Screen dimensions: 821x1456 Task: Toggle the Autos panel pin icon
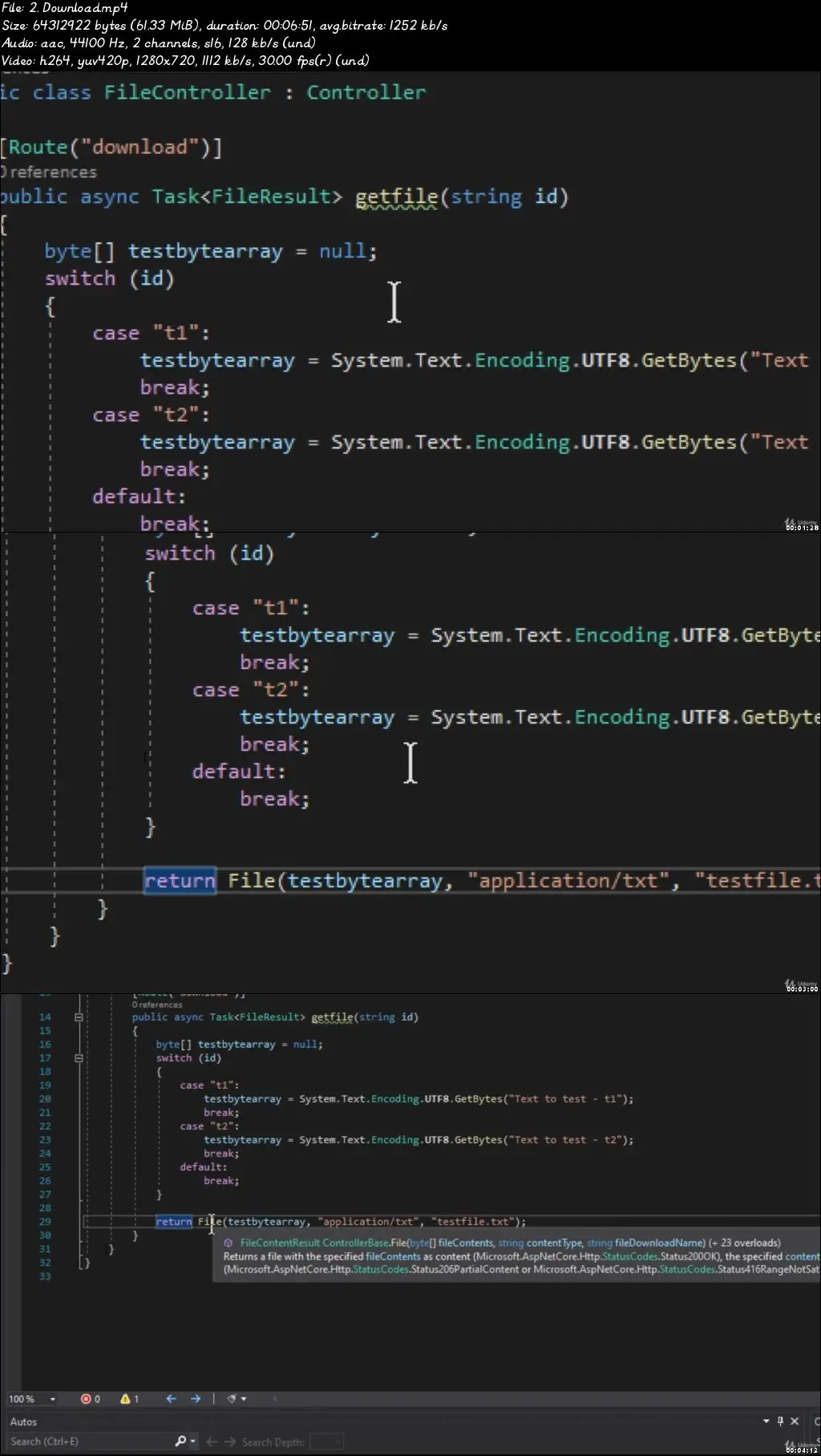(x=780, y=1421)
